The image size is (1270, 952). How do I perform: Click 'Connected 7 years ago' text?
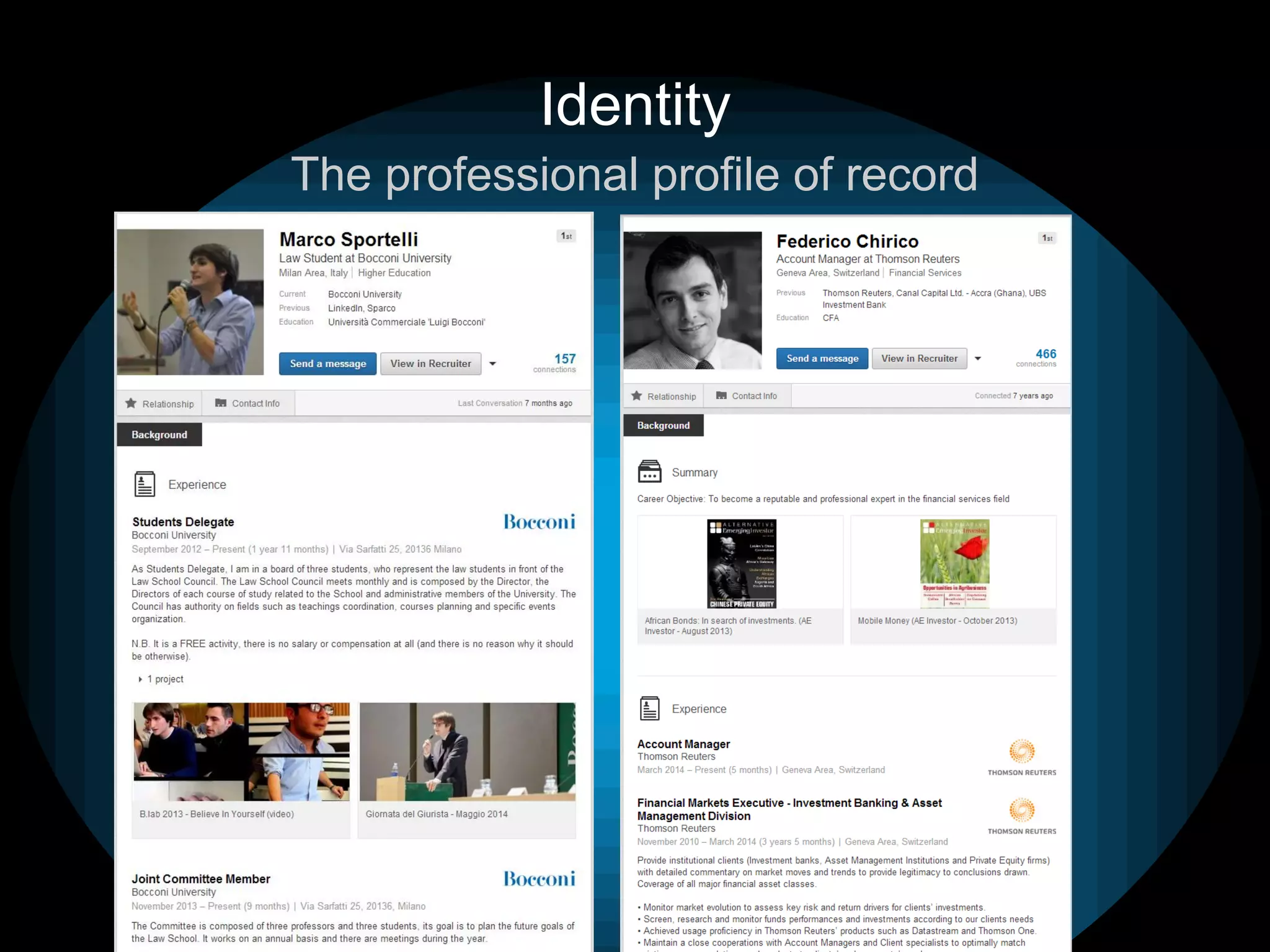tap(1014, 395)
